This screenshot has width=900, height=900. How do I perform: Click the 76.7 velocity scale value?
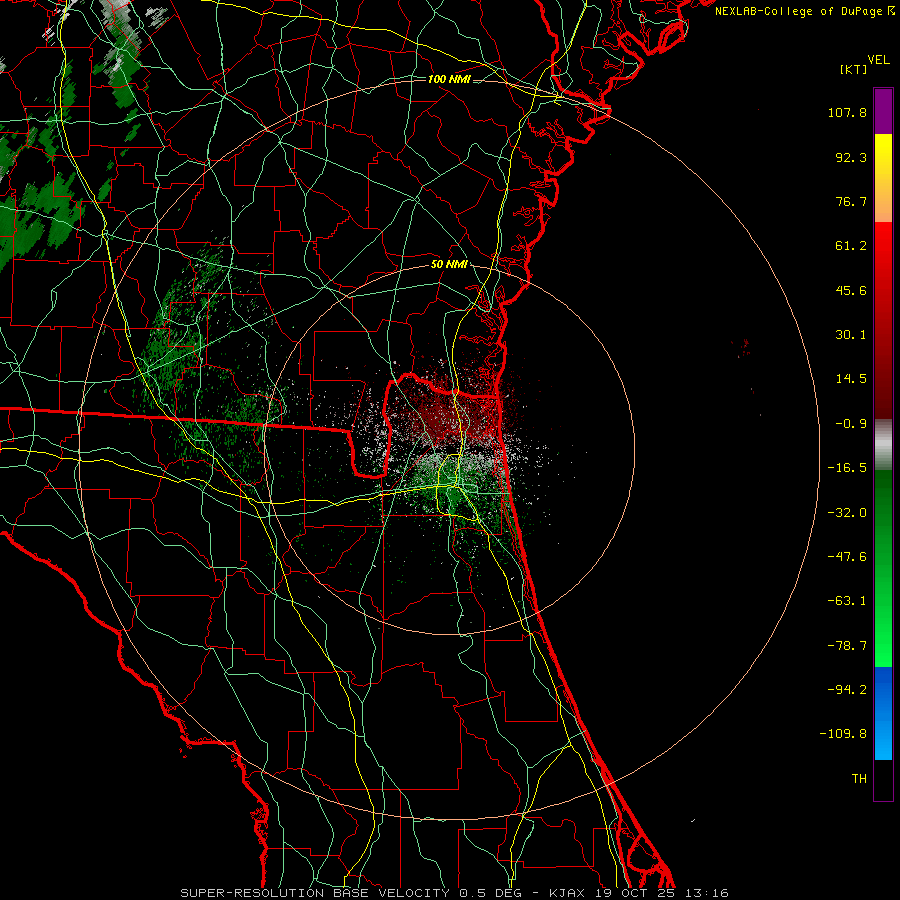tap(851, 201)
